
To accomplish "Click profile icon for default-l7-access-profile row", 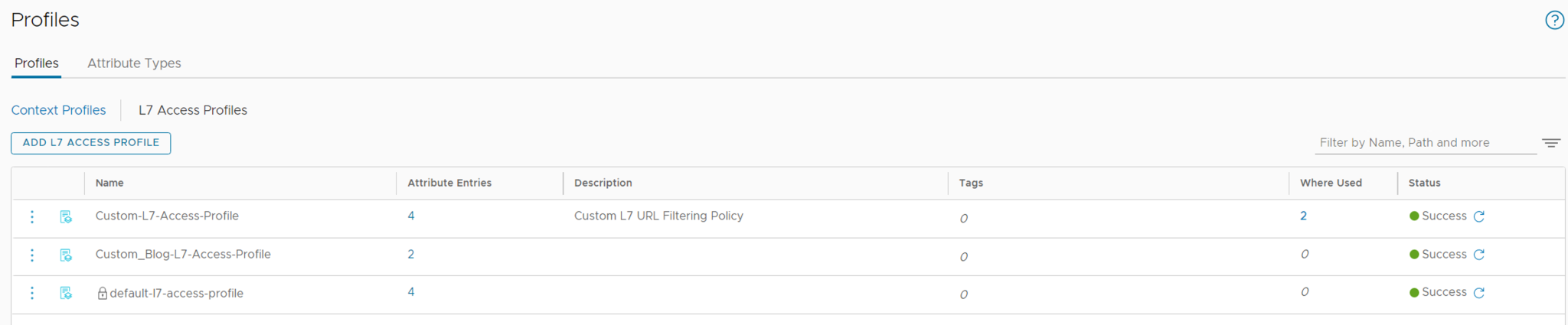I will pyautogui.click(x=66, y=293).
